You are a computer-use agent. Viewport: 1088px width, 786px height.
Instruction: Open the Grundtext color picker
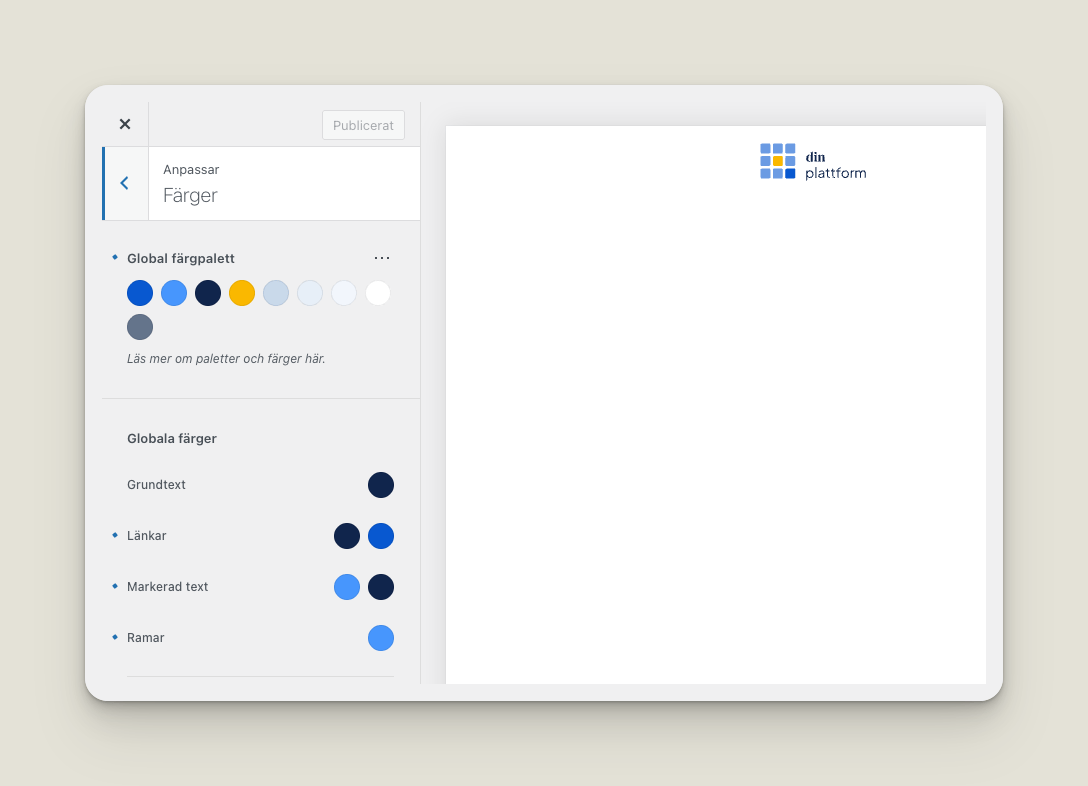tap(381, 485)
